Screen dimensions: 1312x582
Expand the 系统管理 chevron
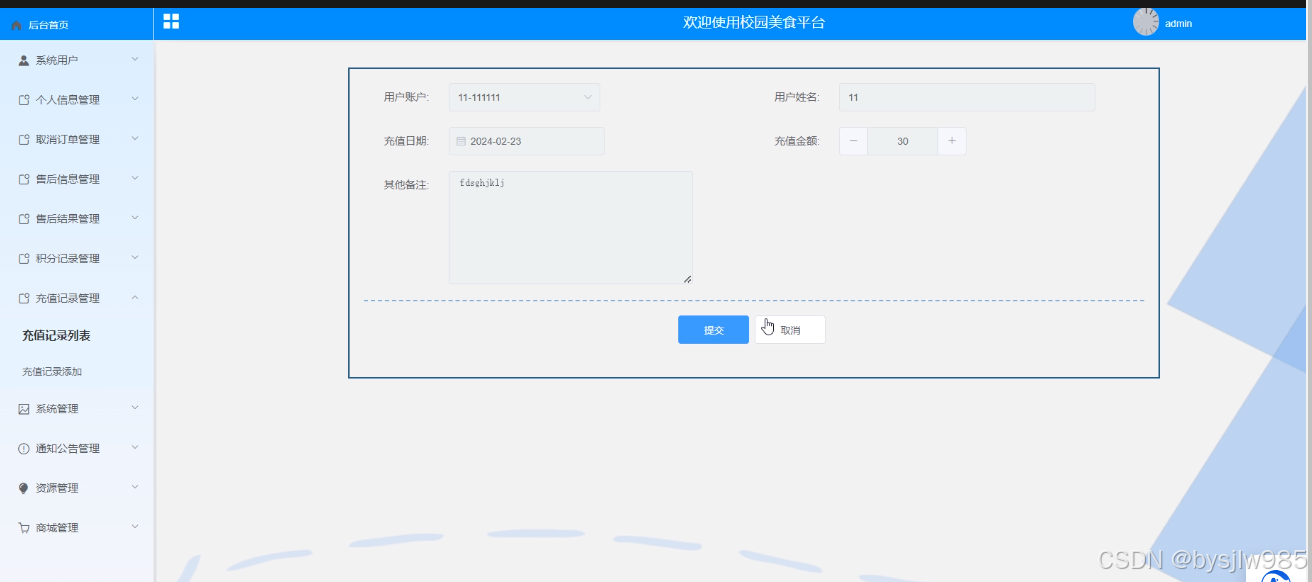(135, 408)
